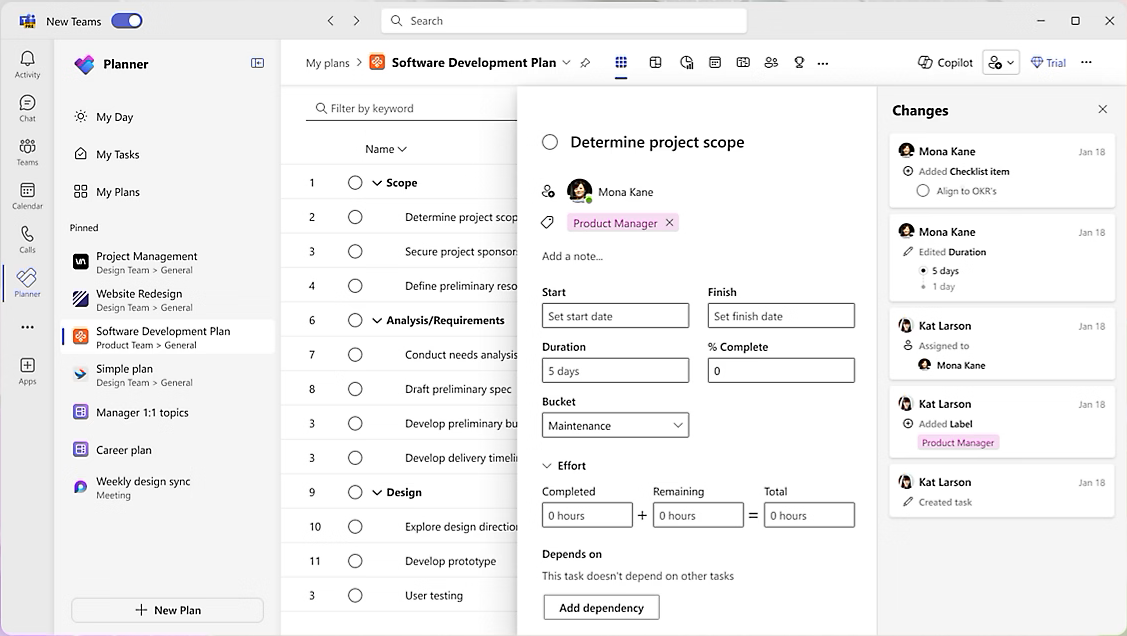Open Manager 1:1 topics pinned plan
Screen dimensions: 1127x636
click(168, 413)
